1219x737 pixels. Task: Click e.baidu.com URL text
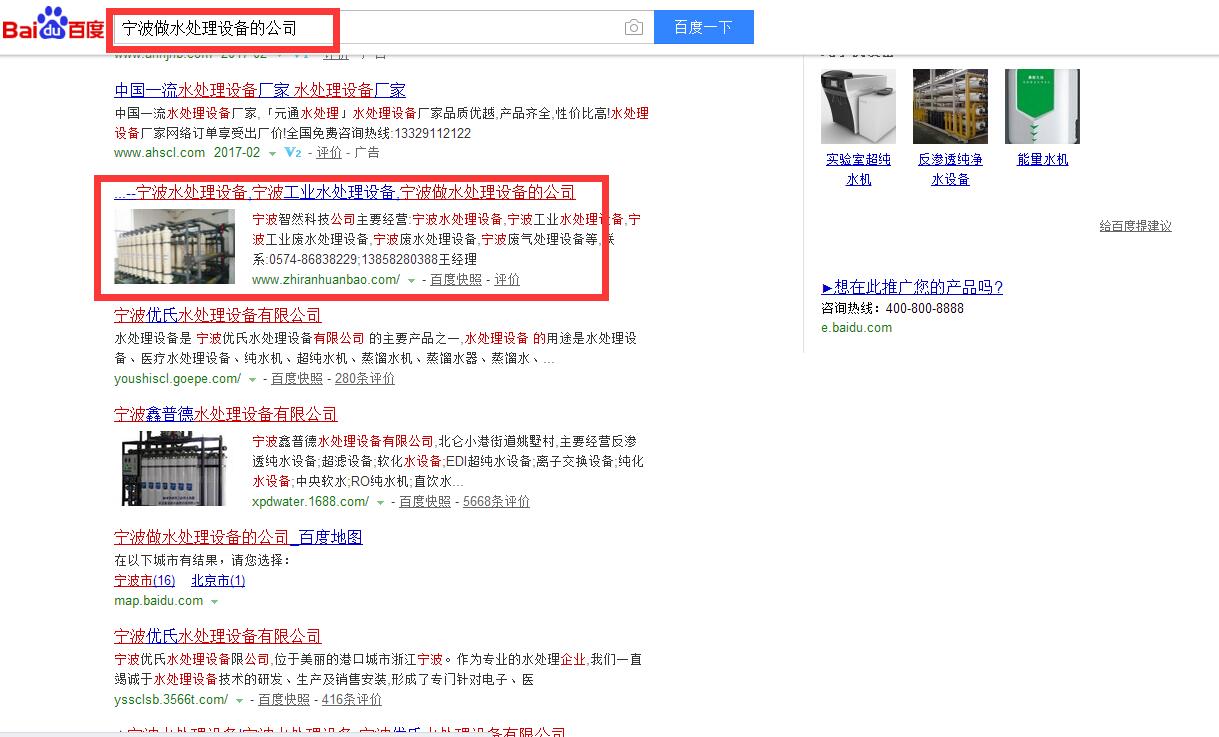pyautogui.click(x=856, y=328)
